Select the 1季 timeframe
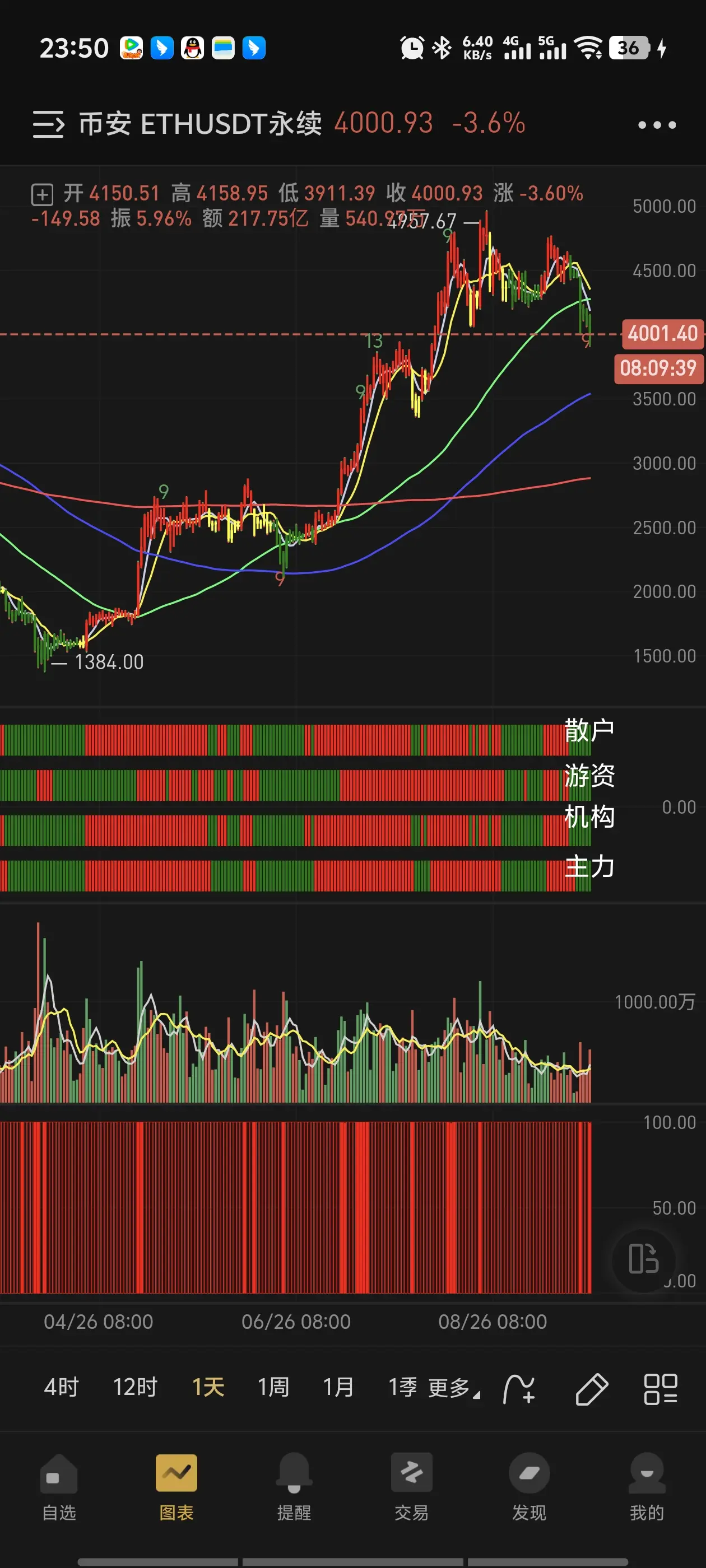 (403, 1387)
